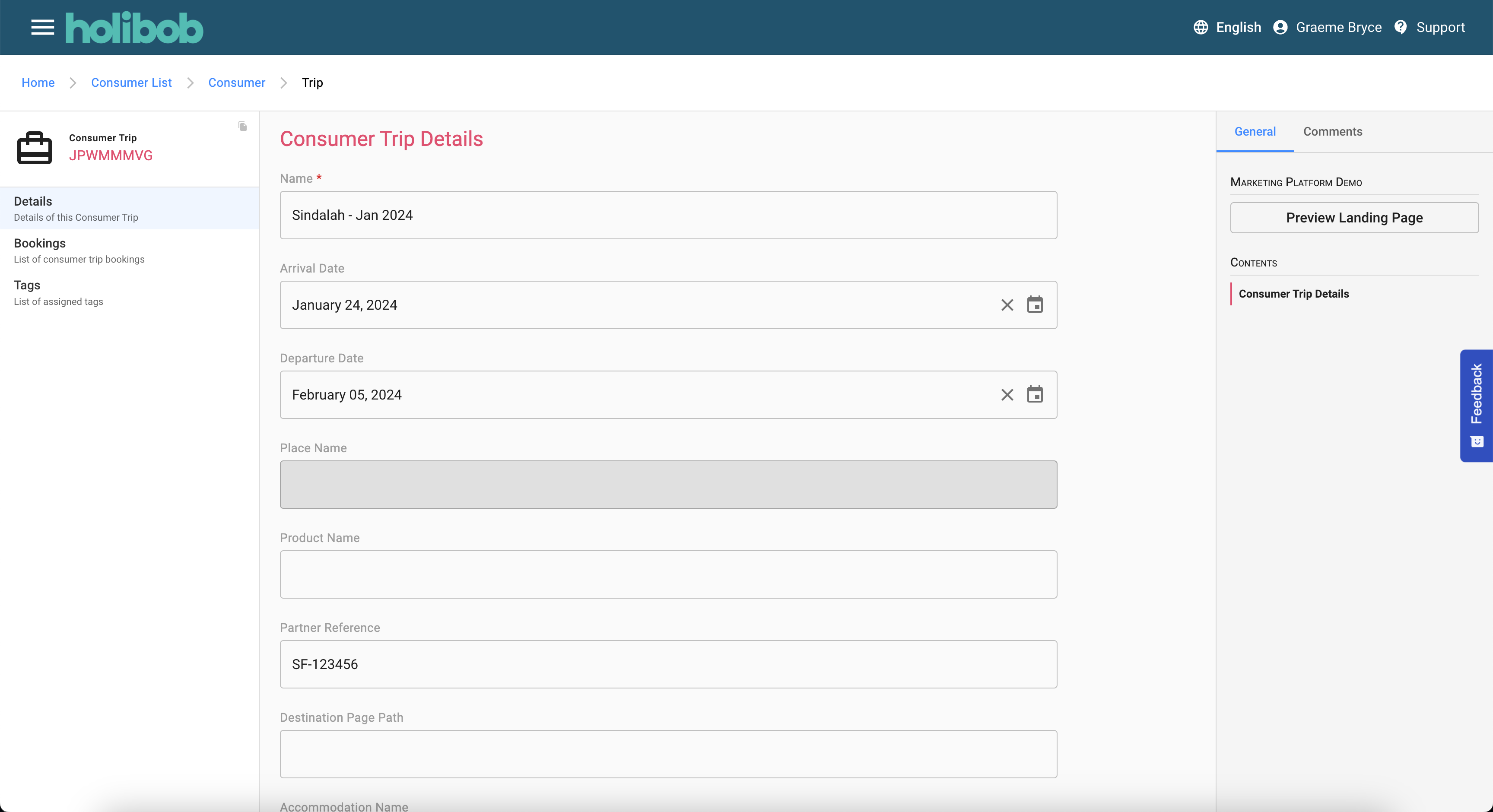Open the Arrival Date calendar picker
This screenshot has width=1493, height=812.
(x=1035, y=305)
